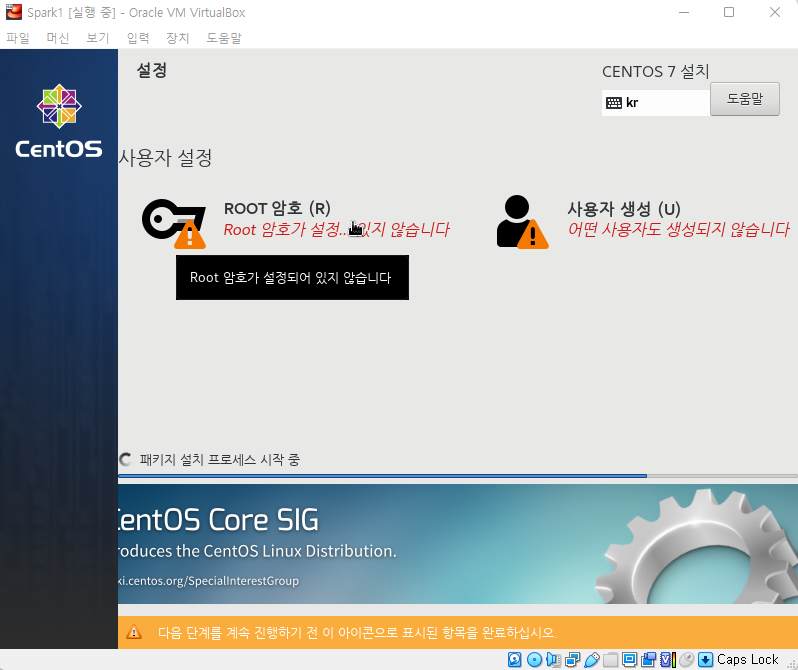Click the shared folders status icon
Screen dimensions: 798x670
[x=610, y=660]
